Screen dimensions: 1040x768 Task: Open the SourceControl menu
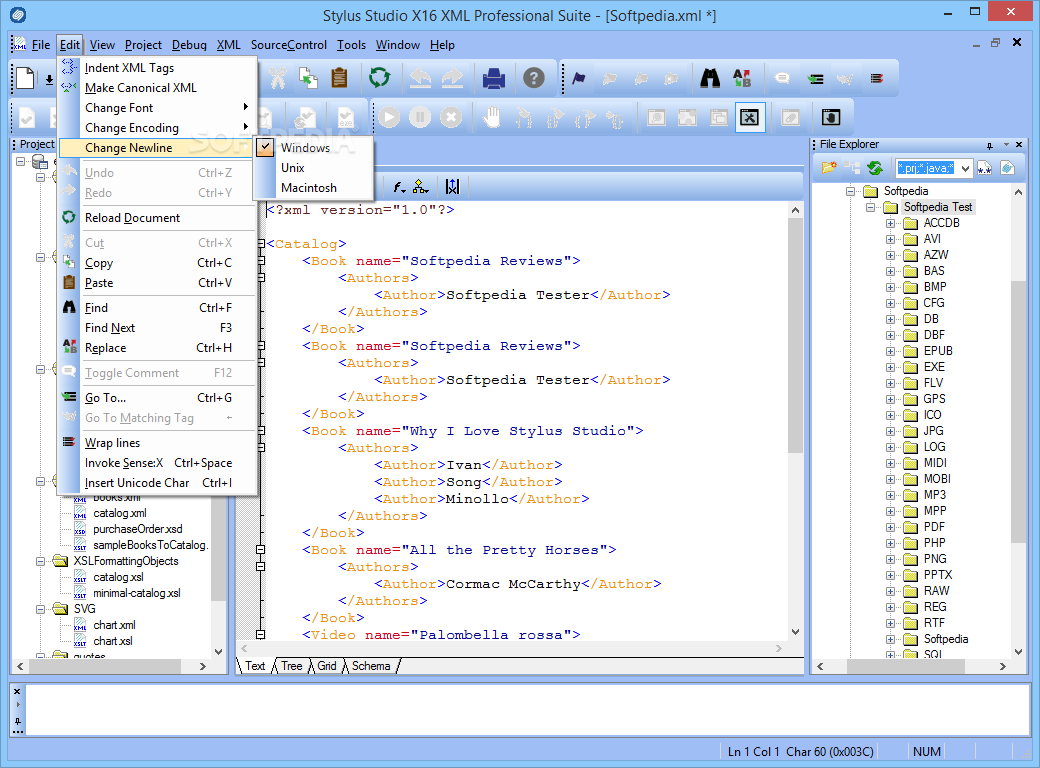(289, 45)
